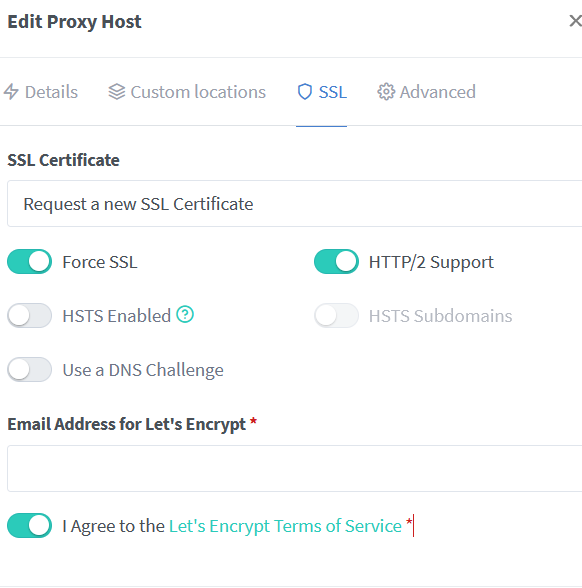Click the 'Email Address for Let's Encrypt' label

[x=127, y=424]
